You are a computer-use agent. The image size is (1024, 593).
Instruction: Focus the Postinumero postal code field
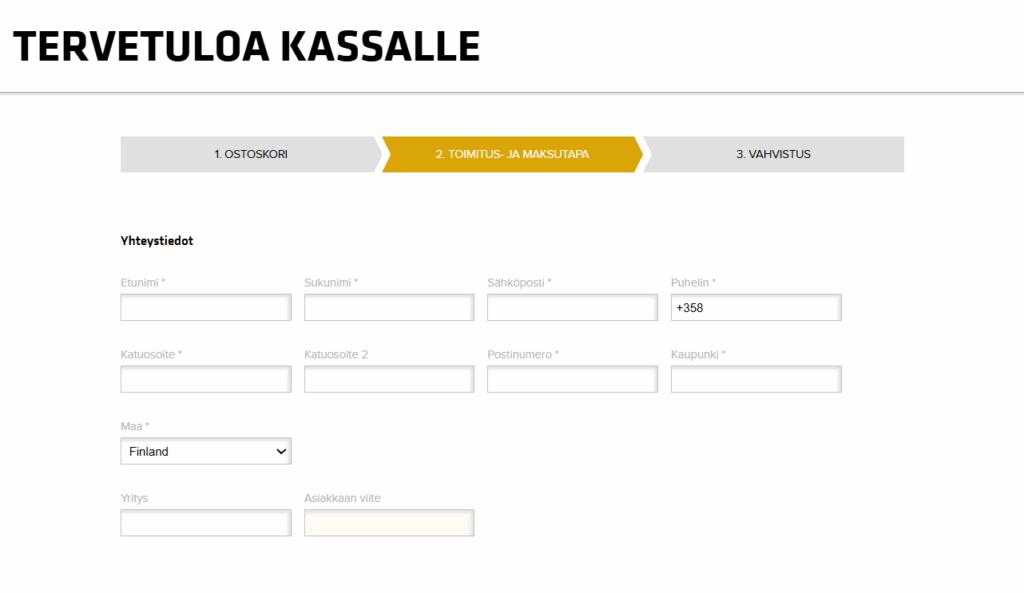572,380
